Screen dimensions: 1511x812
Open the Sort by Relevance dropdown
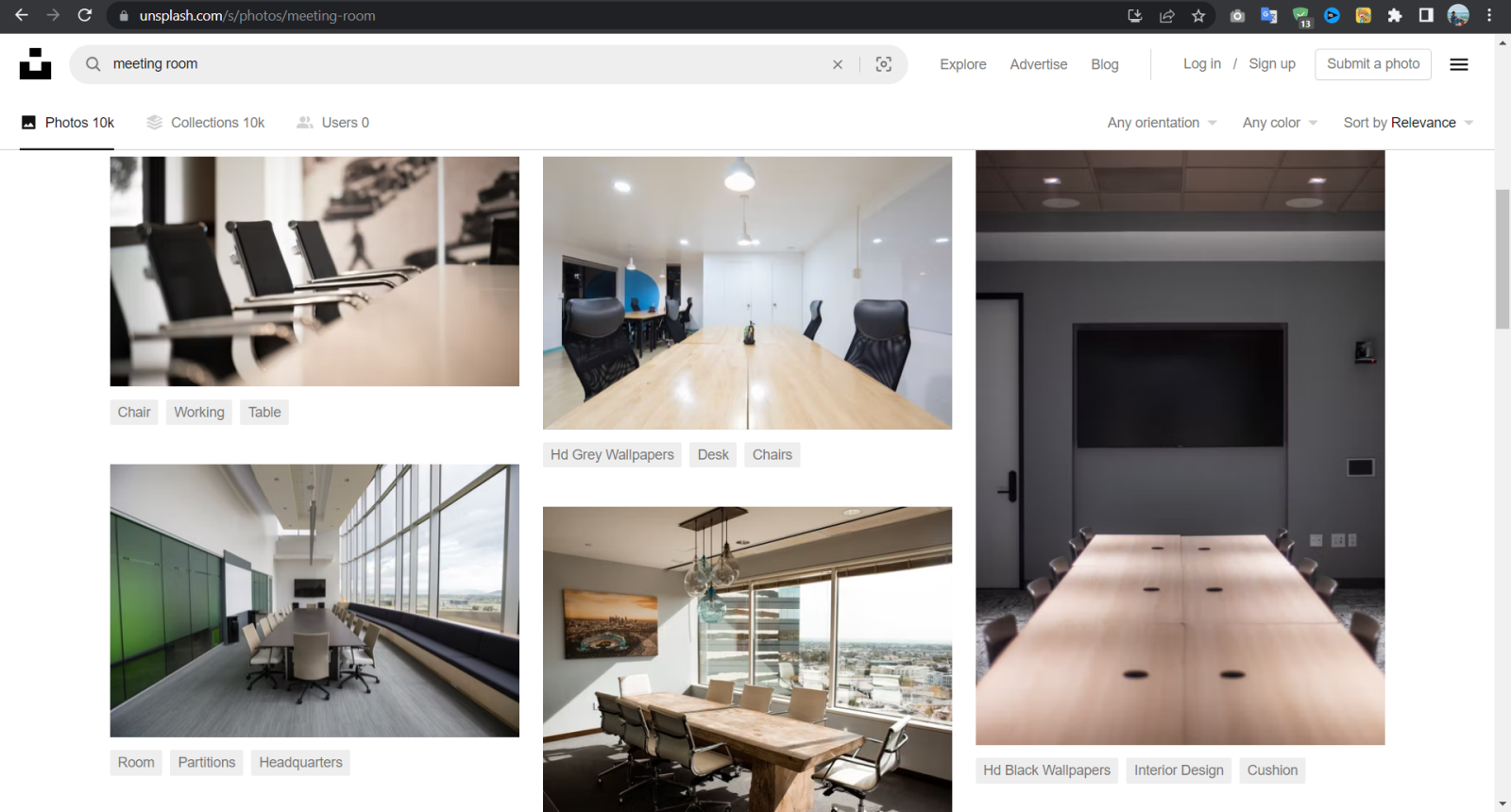click(x=1408, y=123)
